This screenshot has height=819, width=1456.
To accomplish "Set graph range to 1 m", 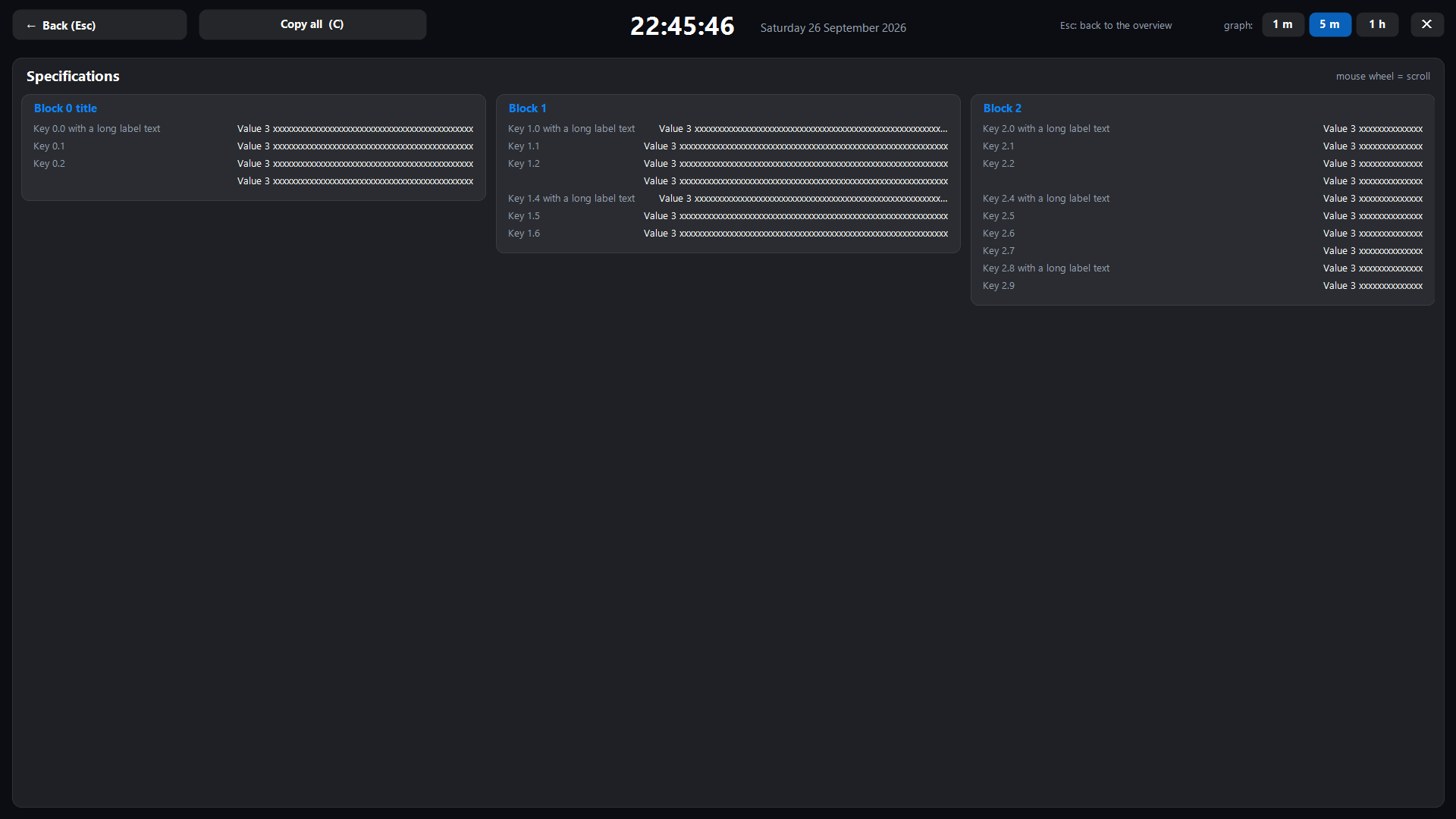I will 1283,24.
